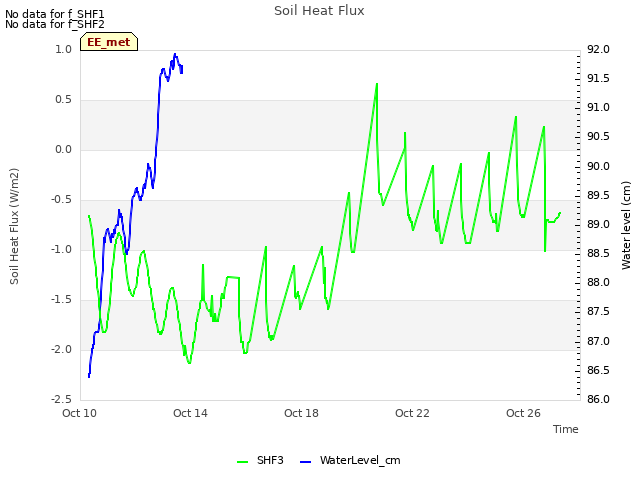Click the Oct 26 x-axis tick label
Screen dimensions: 640x480
(x=523, y=413)
